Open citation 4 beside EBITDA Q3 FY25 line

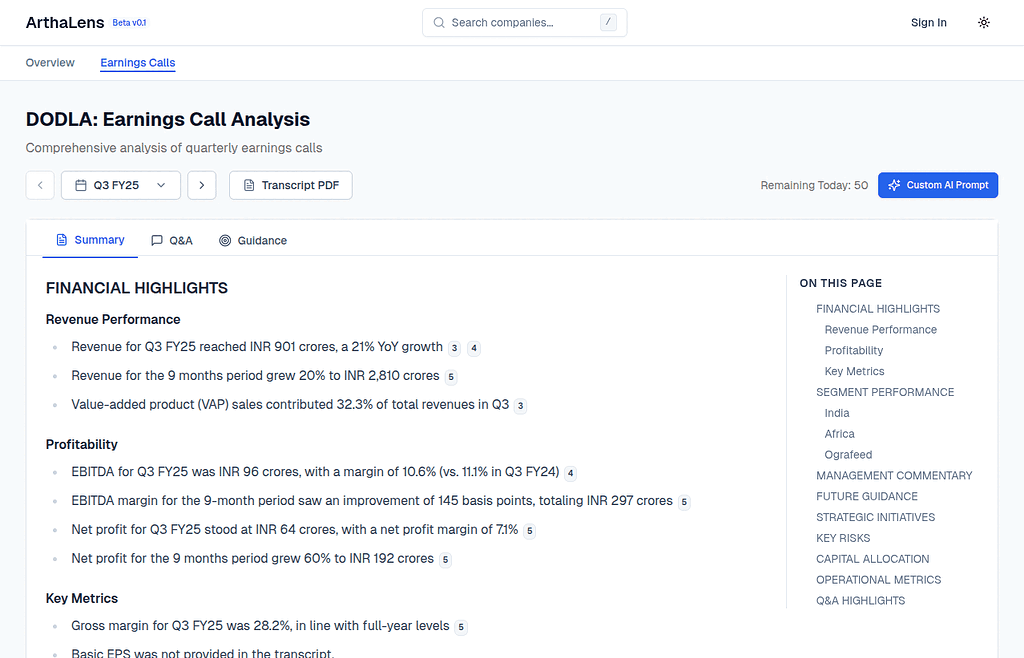[x=570, y=473]
